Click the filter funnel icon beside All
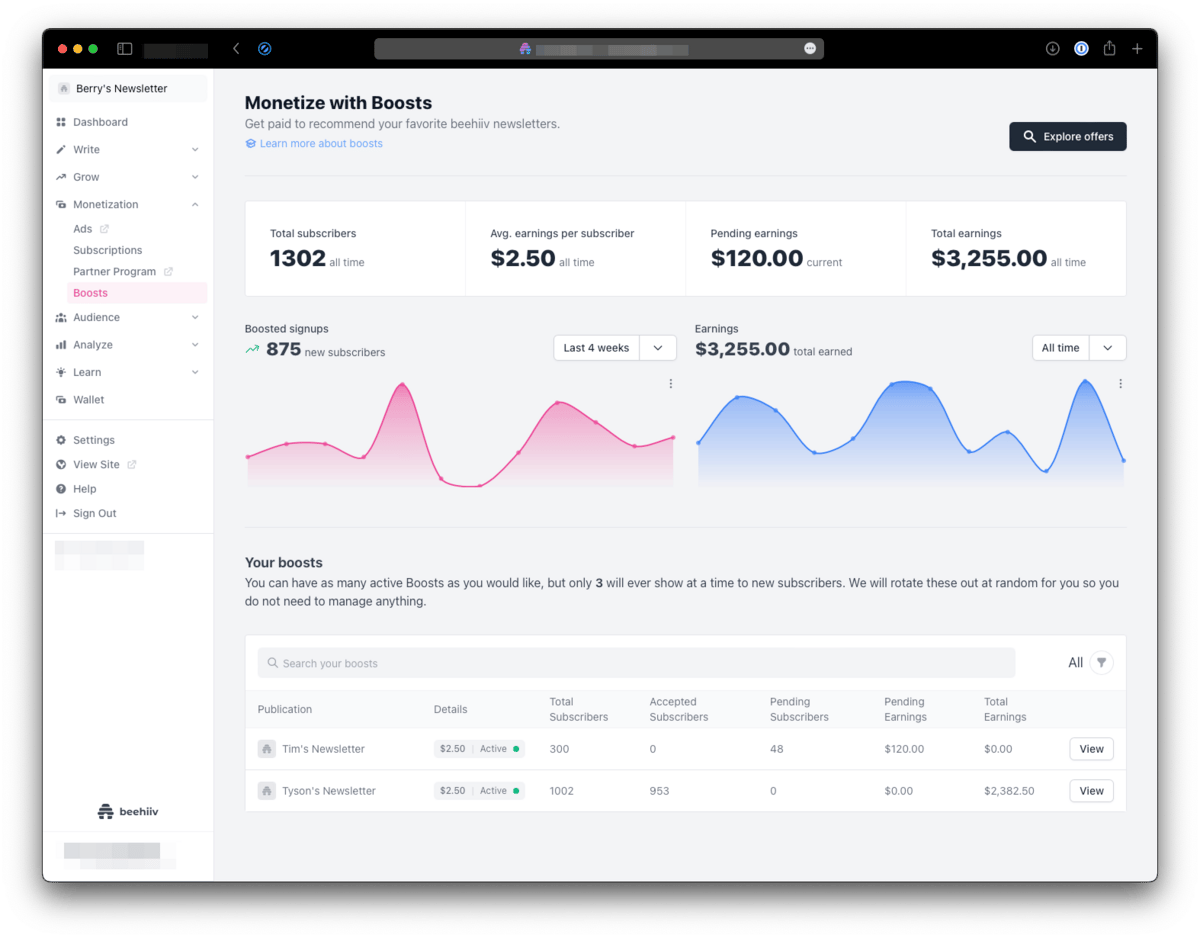 pyautogui.click(x=1101, y=662)
